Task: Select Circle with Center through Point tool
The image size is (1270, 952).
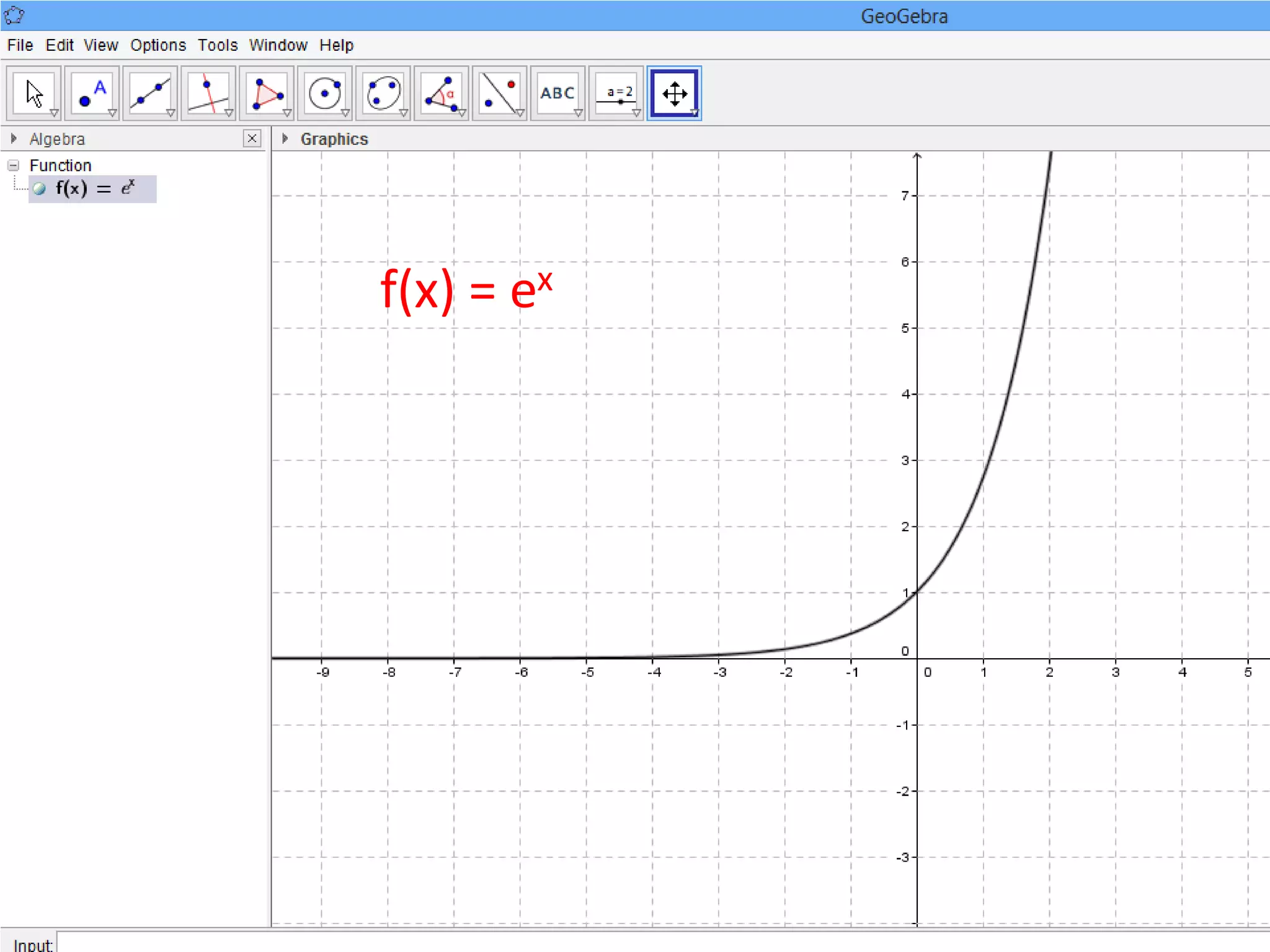Action: coord(325,93)
